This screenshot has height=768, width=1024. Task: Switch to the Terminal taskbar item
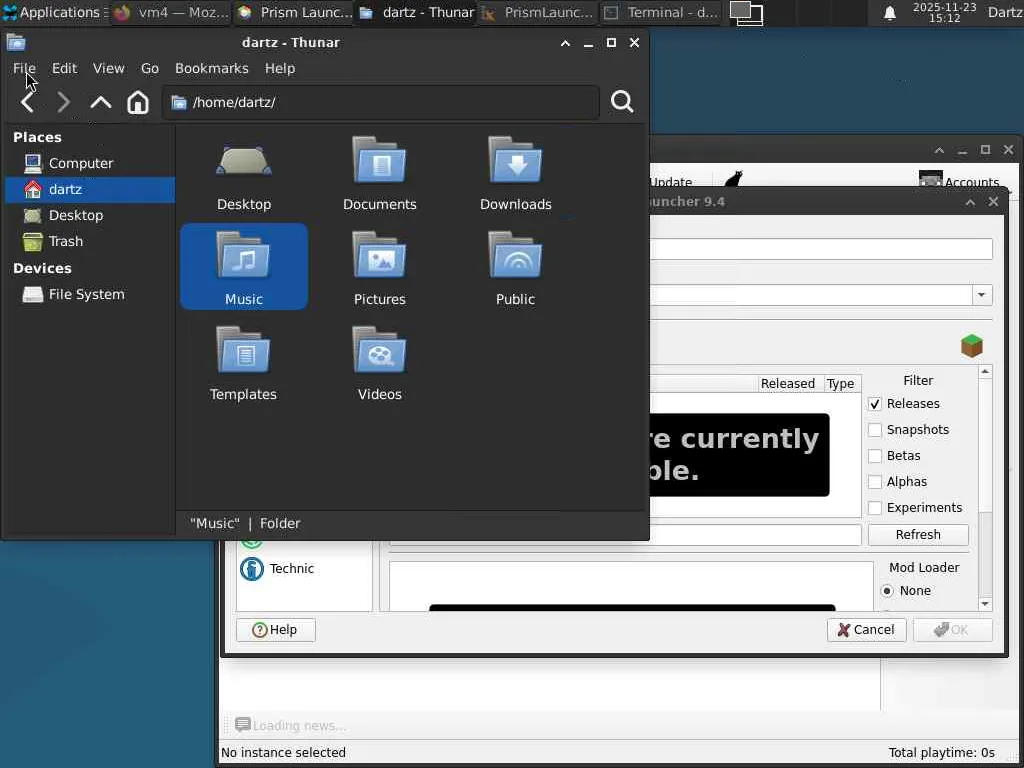pos(661,12)
